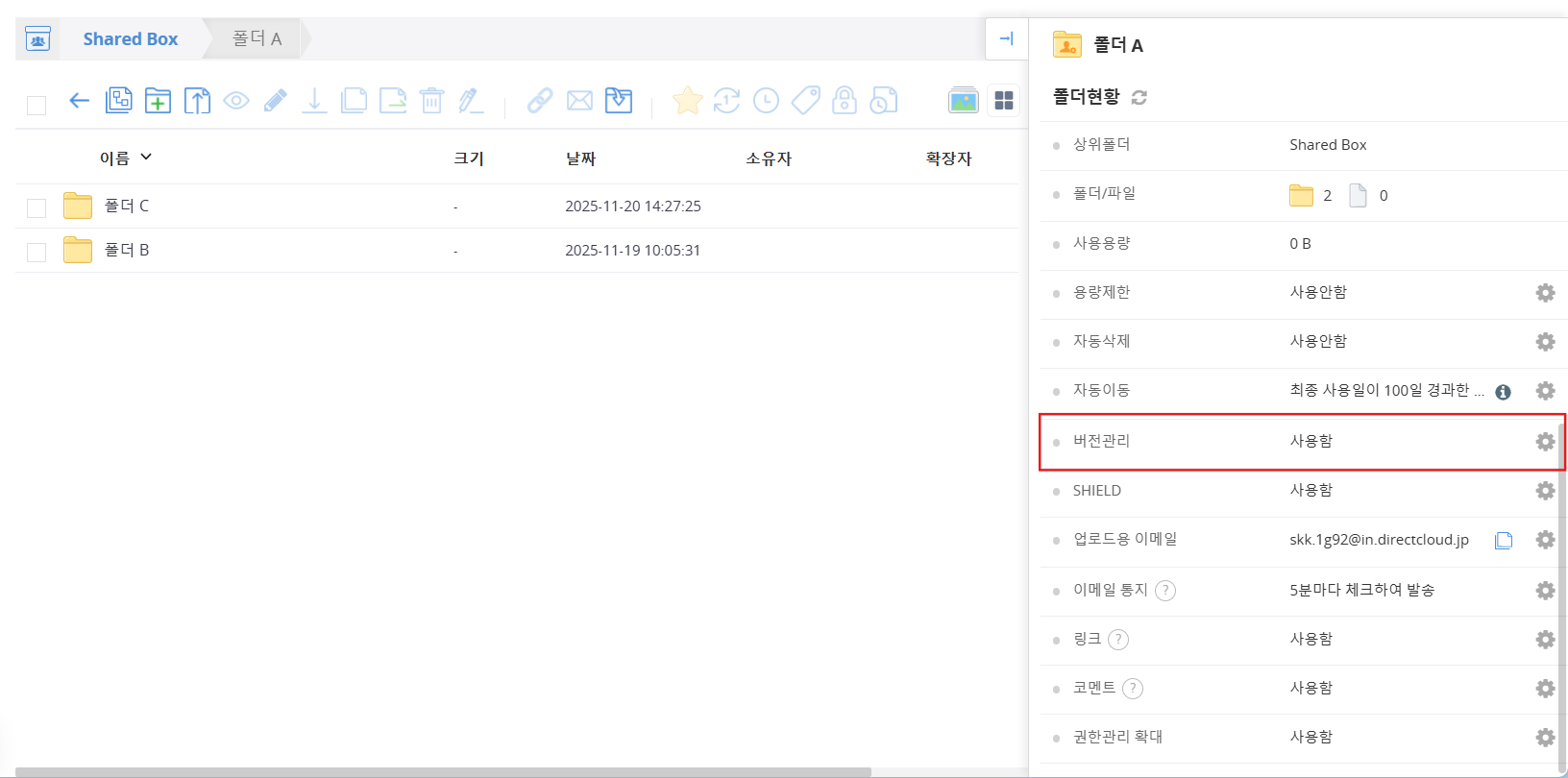Click the upload file icon
Screen dimensions: 1568x778
(x=197, y=101)
